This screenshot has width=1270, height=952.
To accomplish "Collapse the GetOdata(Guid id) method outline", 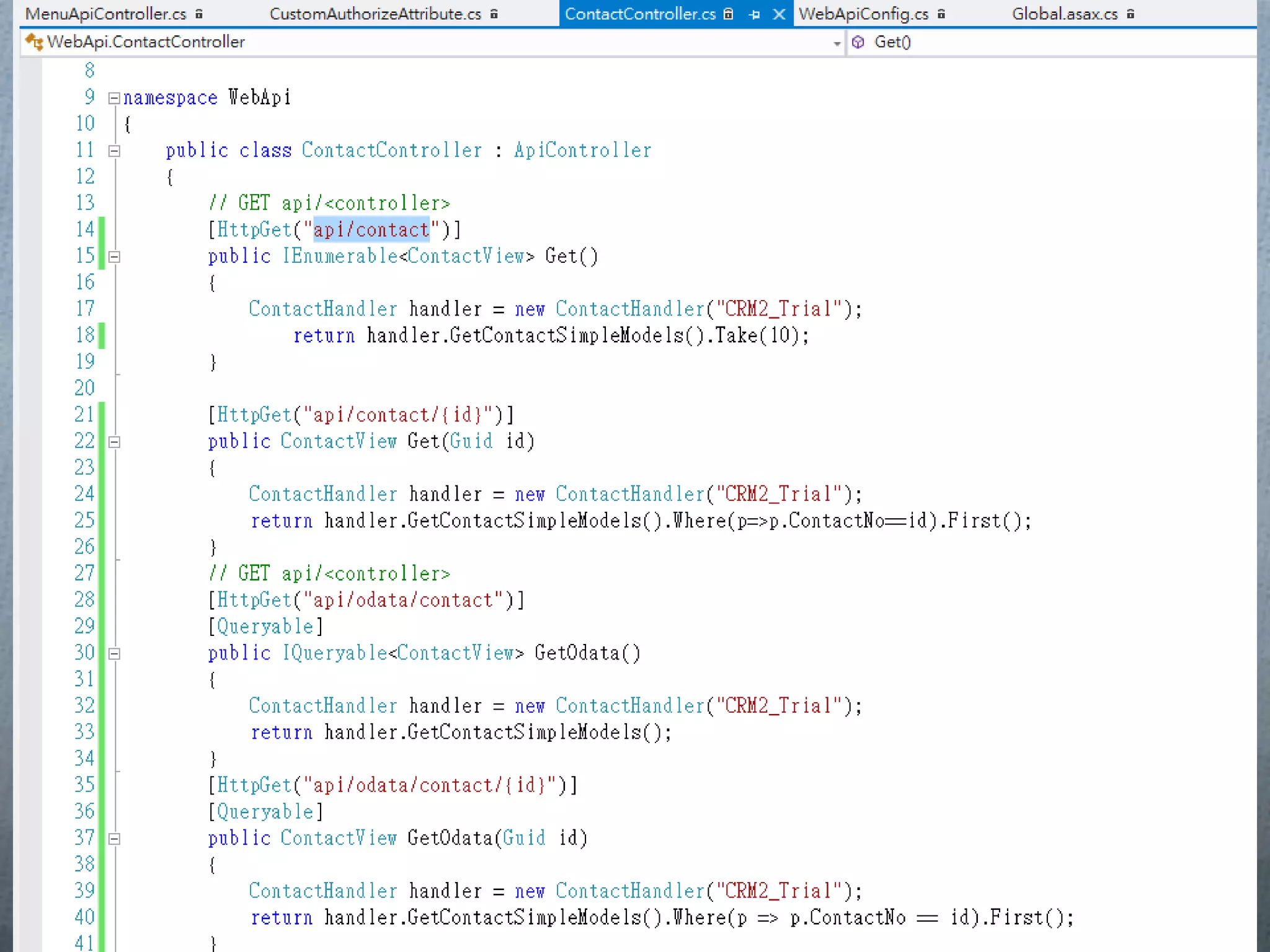I will pos(114,839).
